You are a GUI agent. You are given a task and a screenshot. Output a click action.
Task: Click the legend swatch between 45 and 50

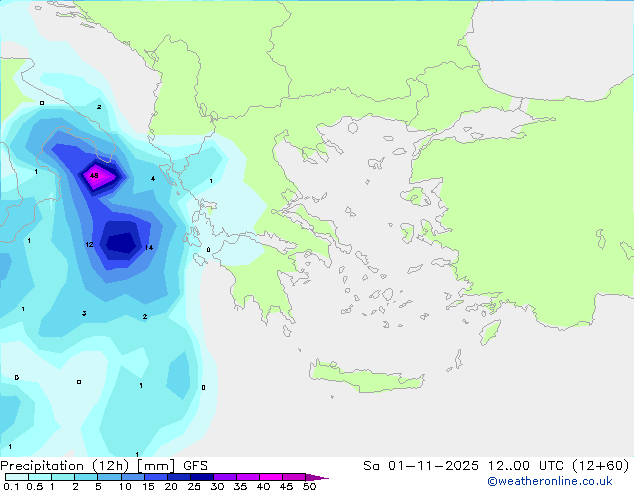click(x=294, y=477)
